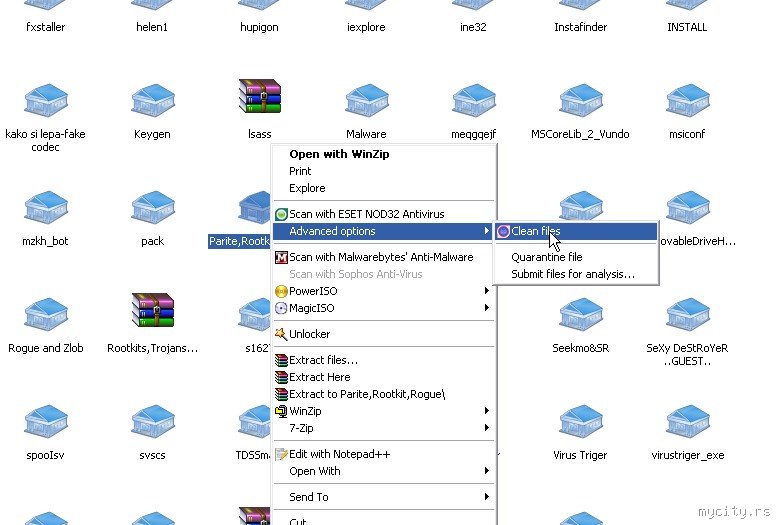Select the kako si lepa-fake codec icon
Image resolution: width=777 pixels, height=525 pixels.
pyautogui.click(x=46, y=100)
